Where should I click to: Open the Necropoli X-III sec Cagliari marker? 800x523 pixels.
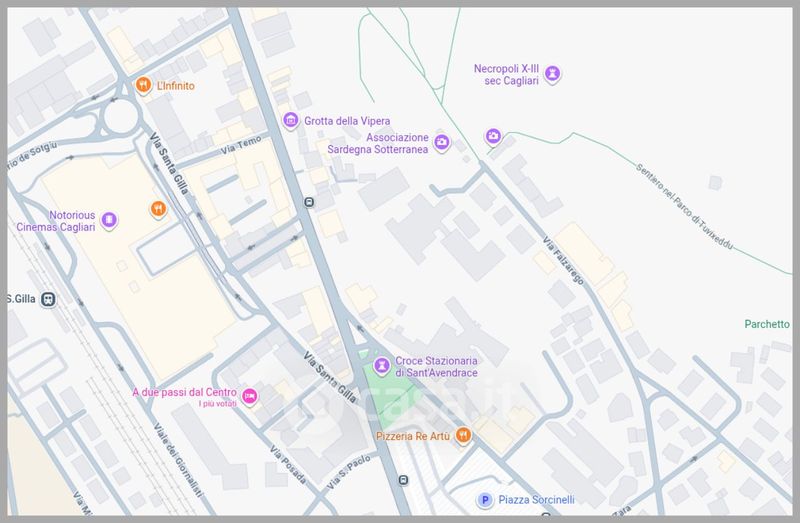click(x=552, y=74)
